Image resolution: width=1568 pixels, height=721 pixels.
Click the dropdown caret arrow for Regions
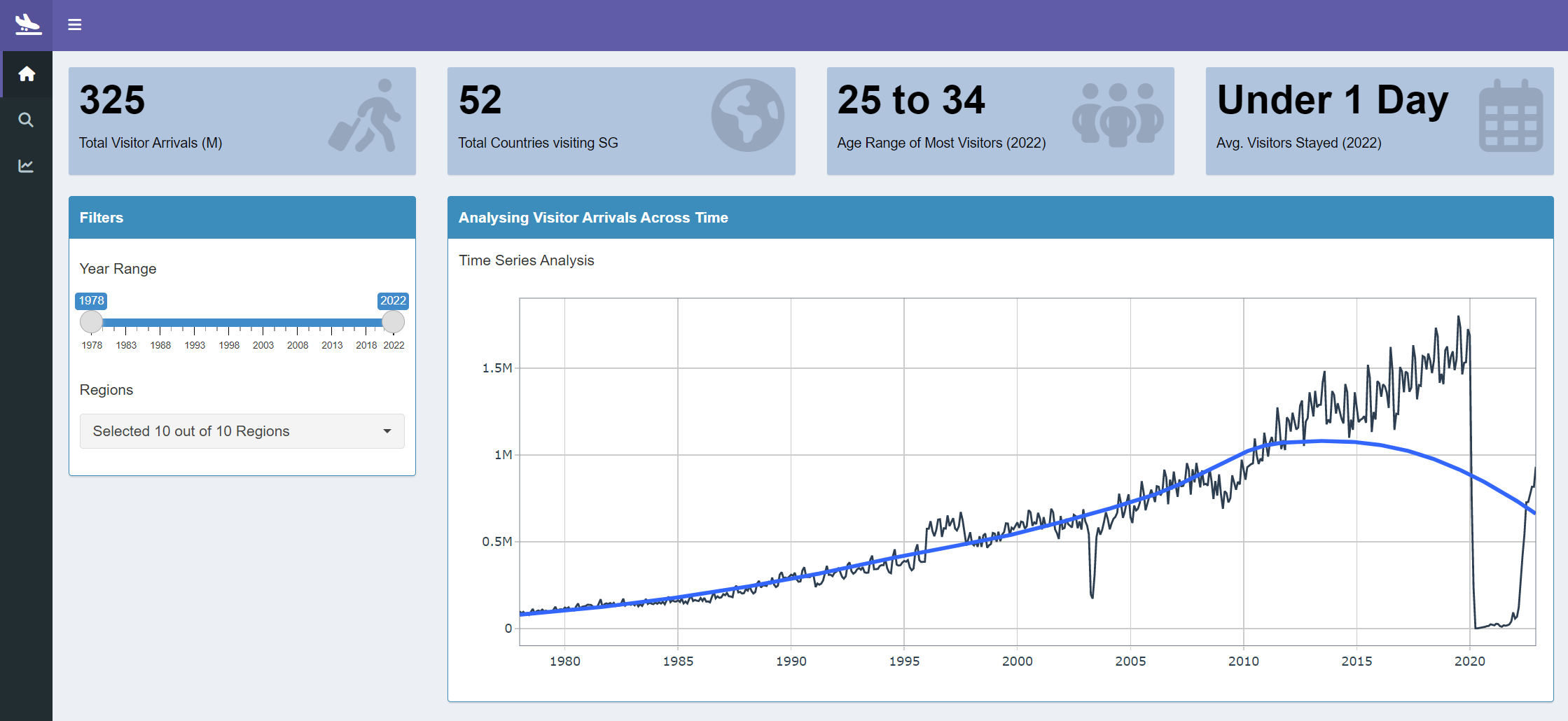[x=387, y=431]
